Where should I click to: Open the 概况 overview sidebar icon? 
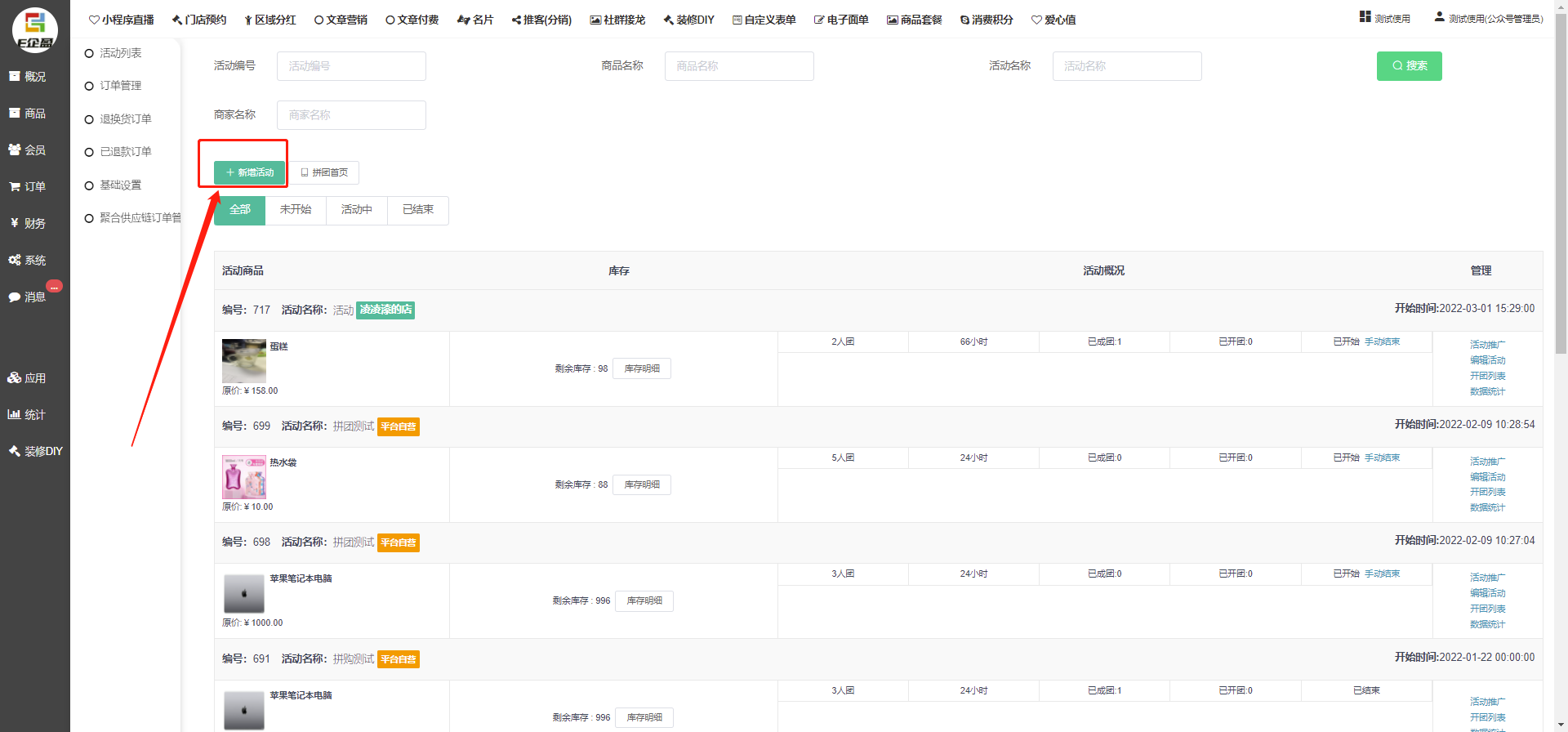(x=28, y=77)
